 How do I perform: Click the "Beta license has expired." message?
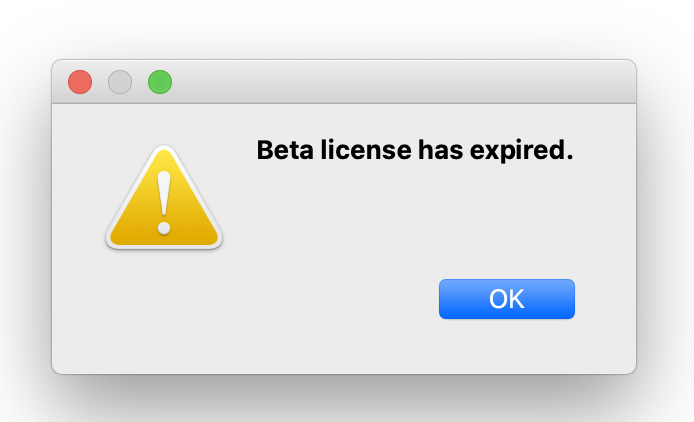[415, 151]
